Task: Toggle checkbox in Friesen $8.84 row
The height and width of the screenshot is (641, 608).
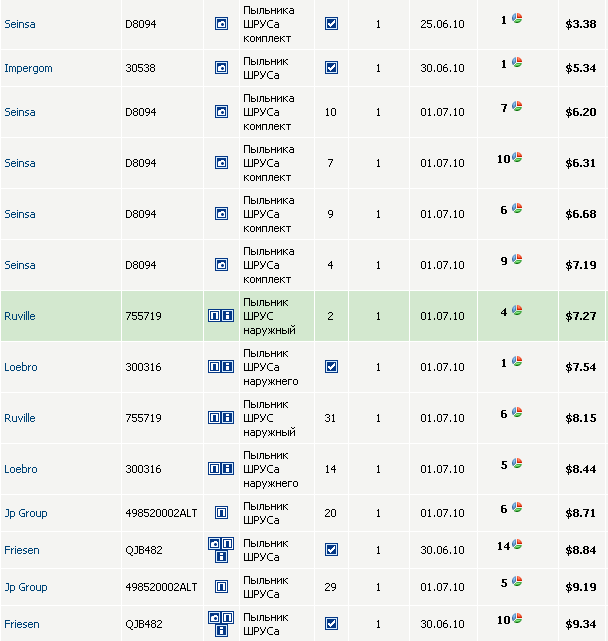Action: (x=331, y=550)
